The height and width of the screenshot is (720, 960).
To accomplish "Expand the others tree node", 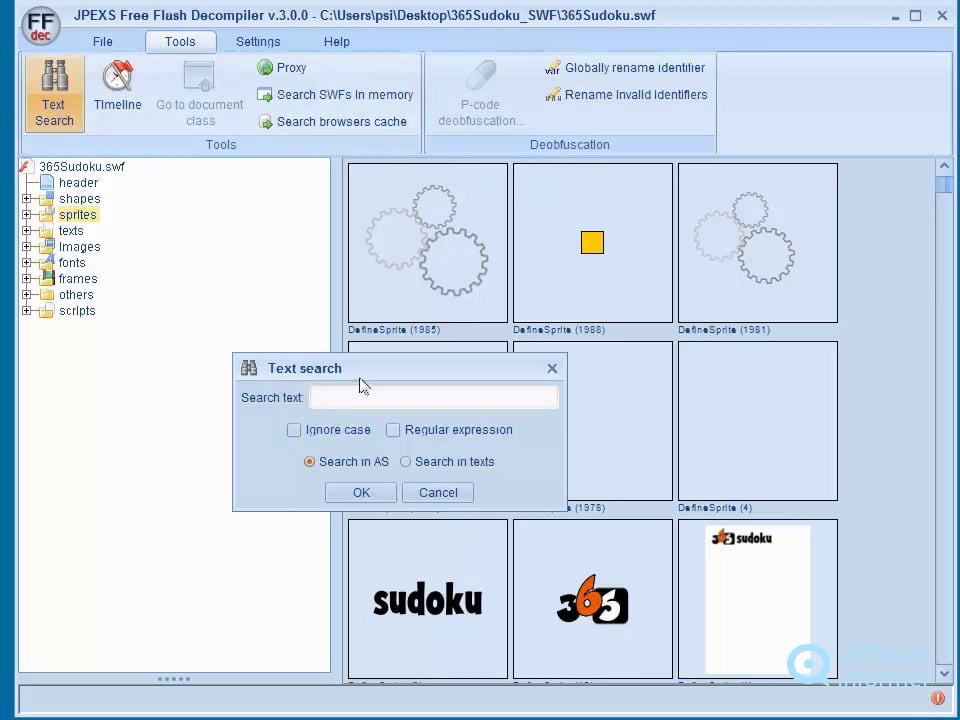I will pos(26,294).
